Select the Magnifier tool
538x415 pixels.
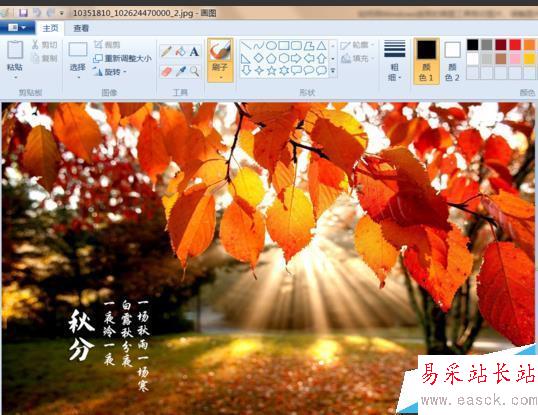click(x=194, y=71)
